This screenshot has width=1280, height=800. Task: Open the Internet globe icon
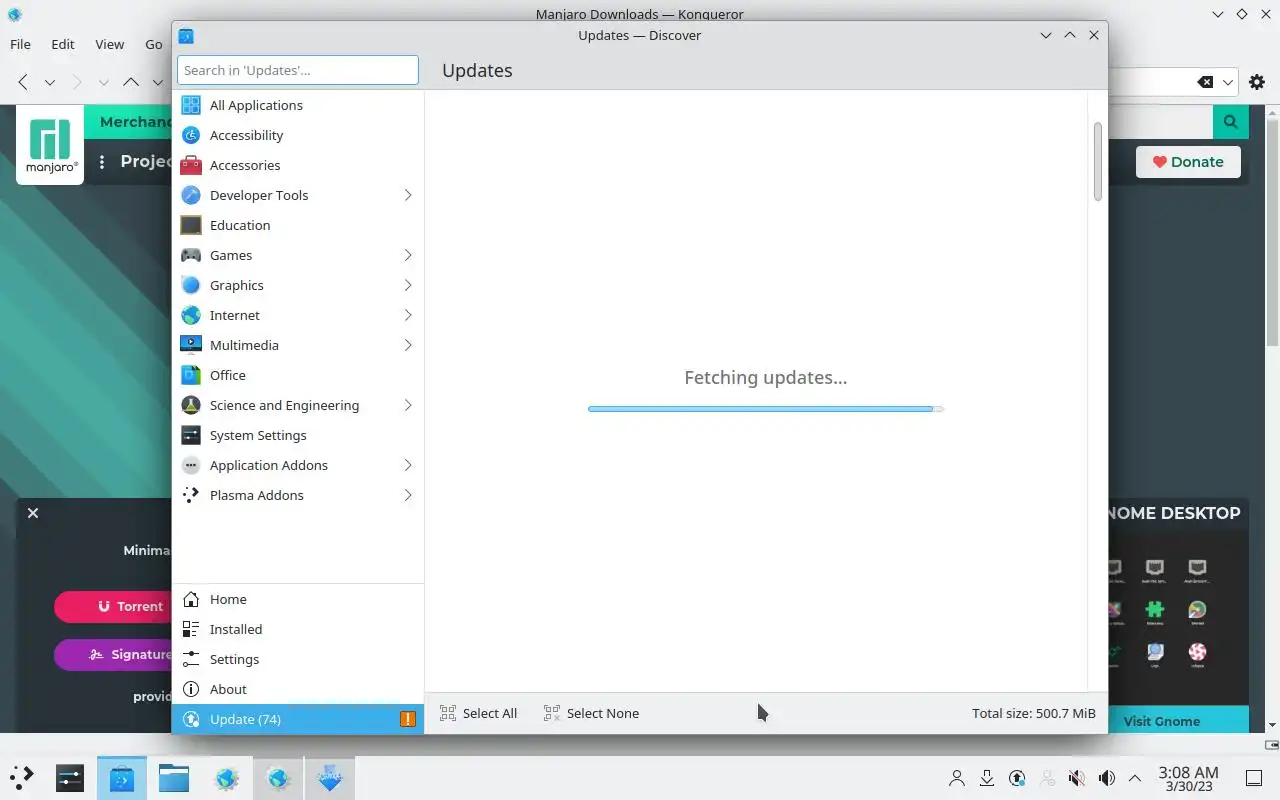pyautogui.click(x=191, y=315)
